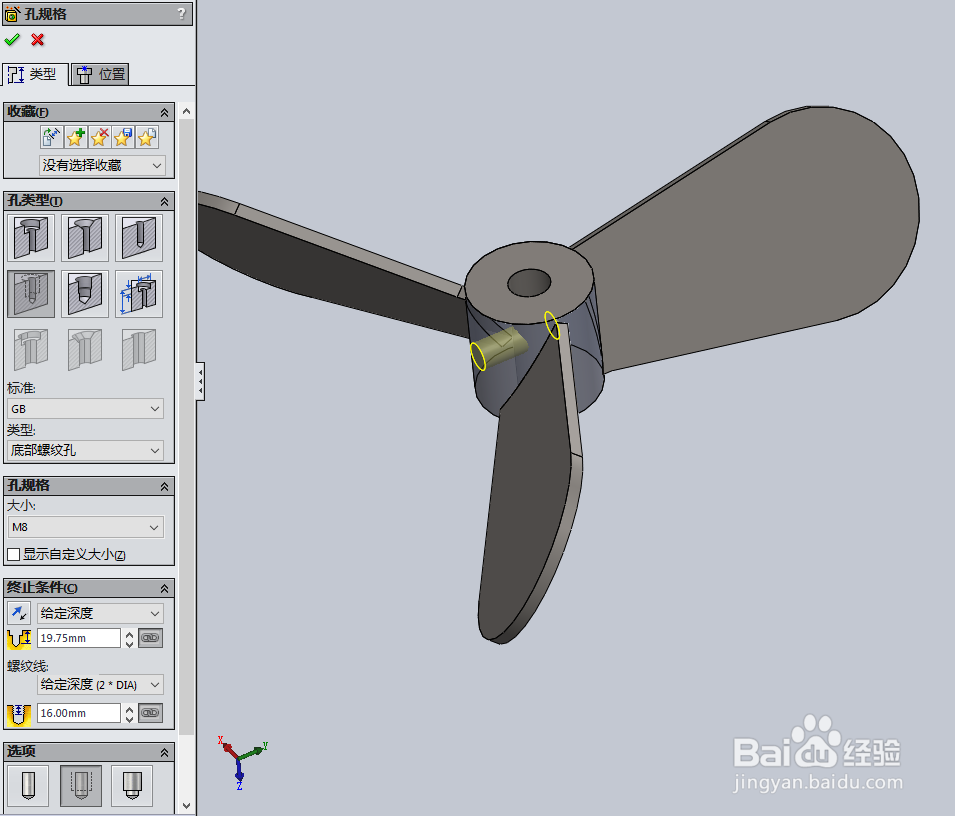Toggle link button beside 16.00mm
The image size is (955, 816).
150,713
